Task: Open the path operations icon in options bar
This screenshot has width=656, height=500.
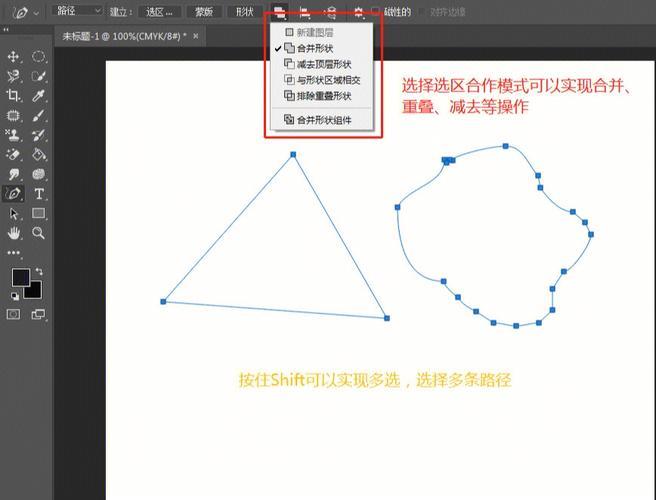Action: [x=279, y=12]
